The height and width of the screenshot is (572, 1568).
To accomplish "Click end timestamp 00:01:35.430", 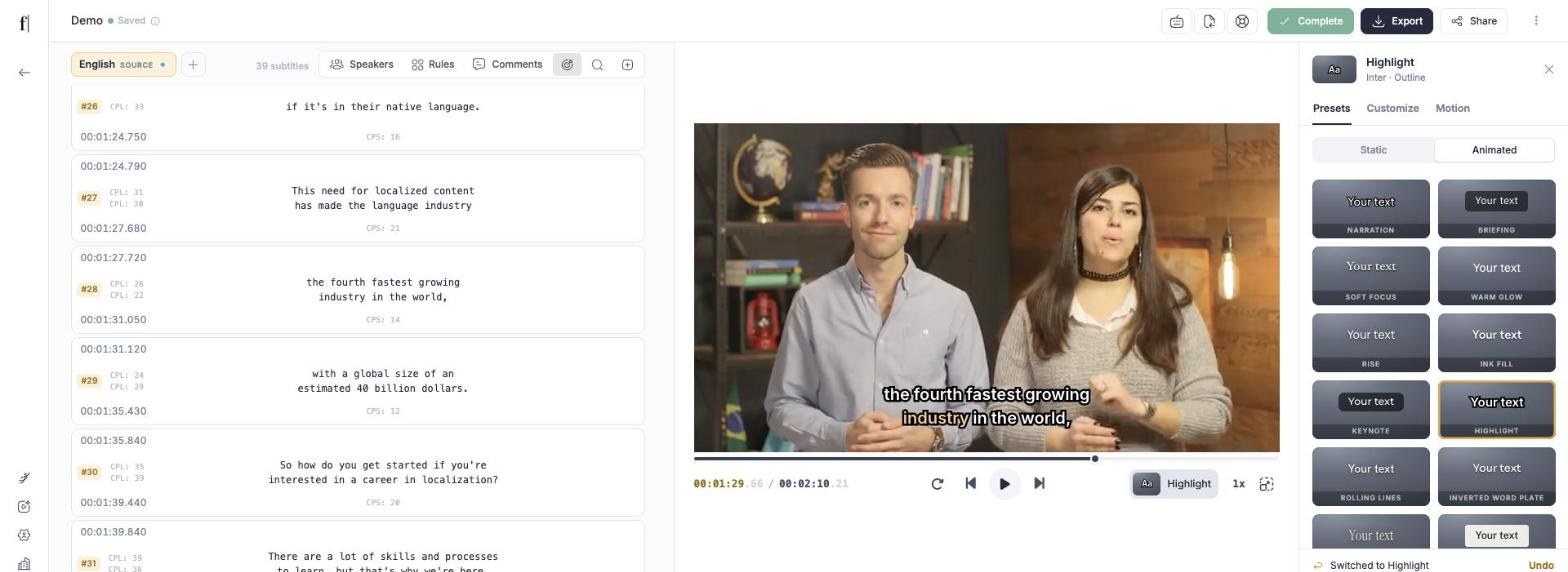I will pos(113,411).
